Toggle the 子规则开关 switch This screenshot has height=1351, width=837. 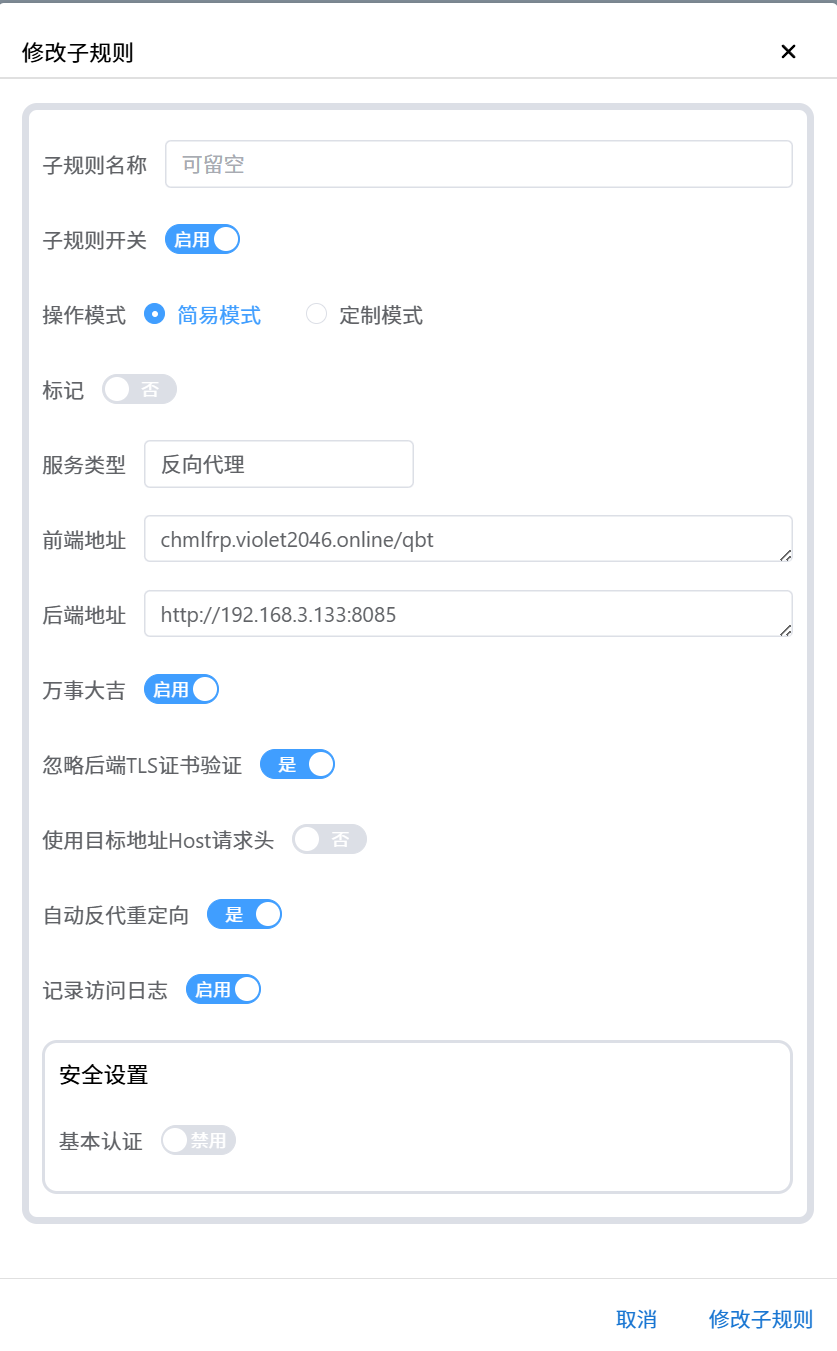pos(202,240)
